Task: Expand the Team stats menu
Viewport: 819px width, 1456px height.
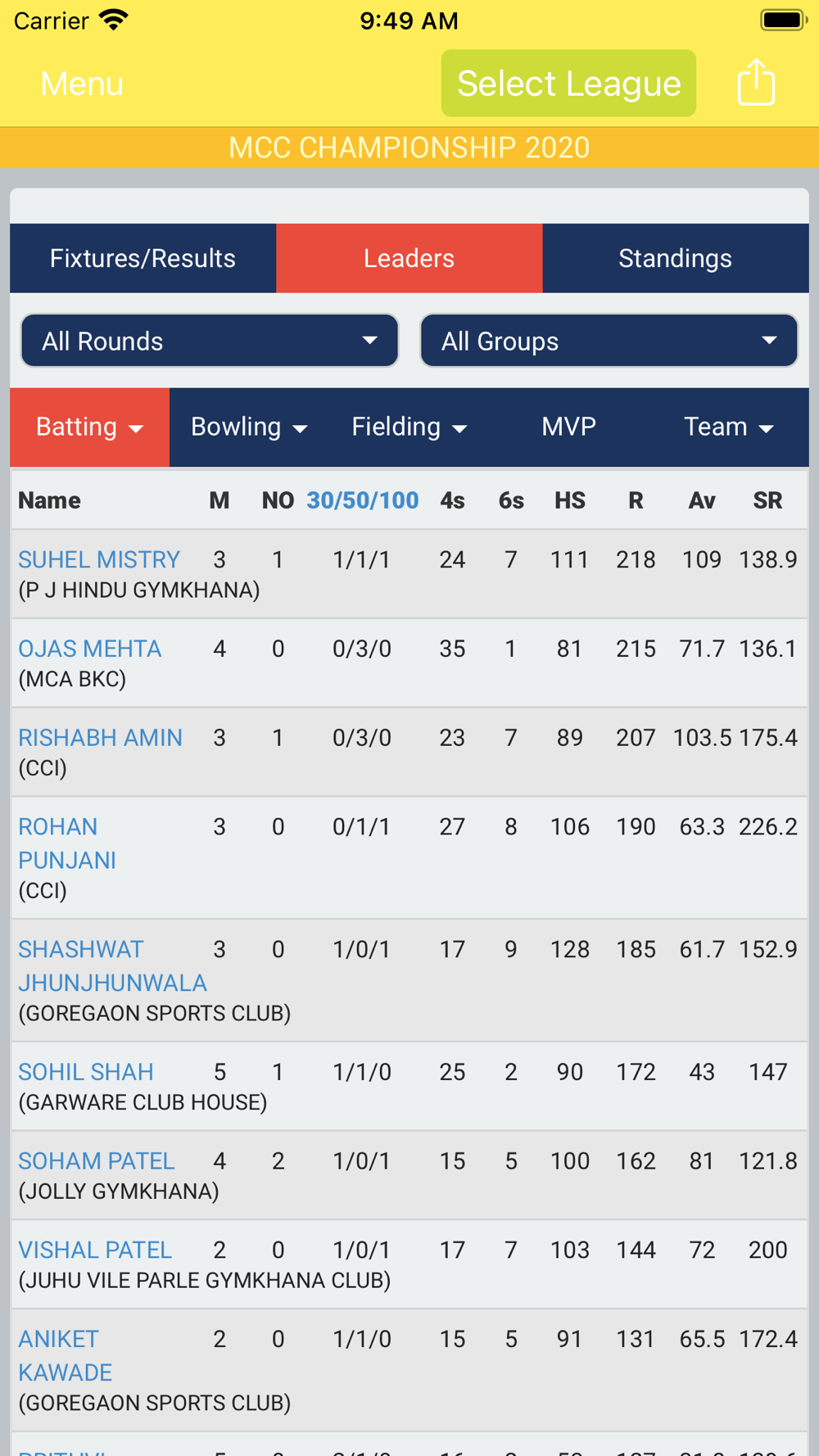Action: point(729,427)
